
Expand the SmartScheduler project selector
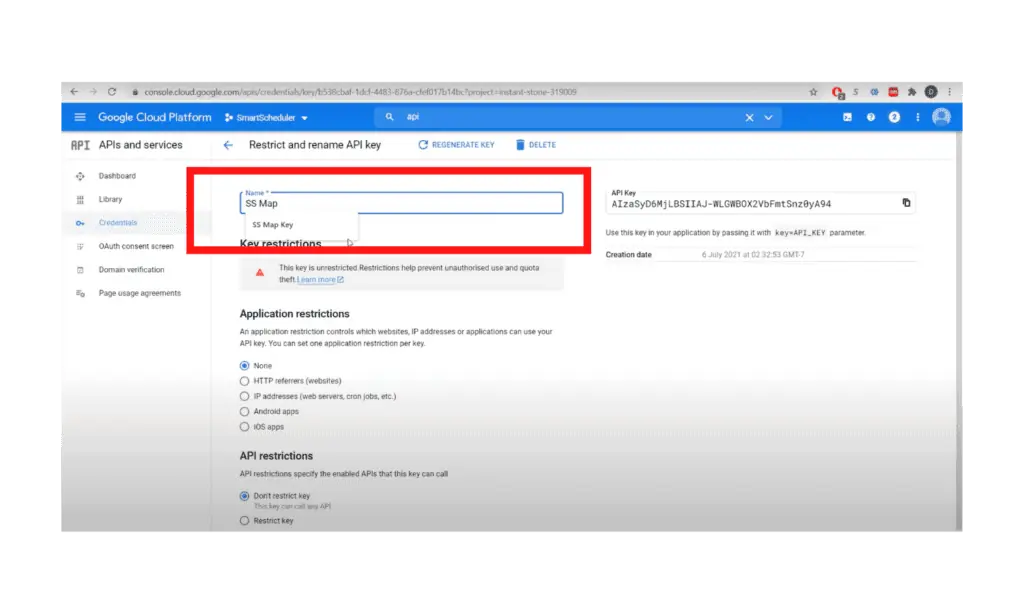[x=266, y=118]
